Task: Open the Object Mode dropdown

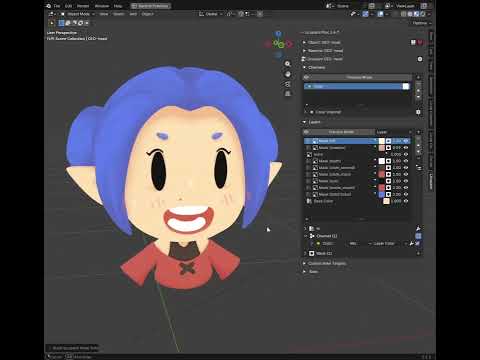Action: click(78, 14)
